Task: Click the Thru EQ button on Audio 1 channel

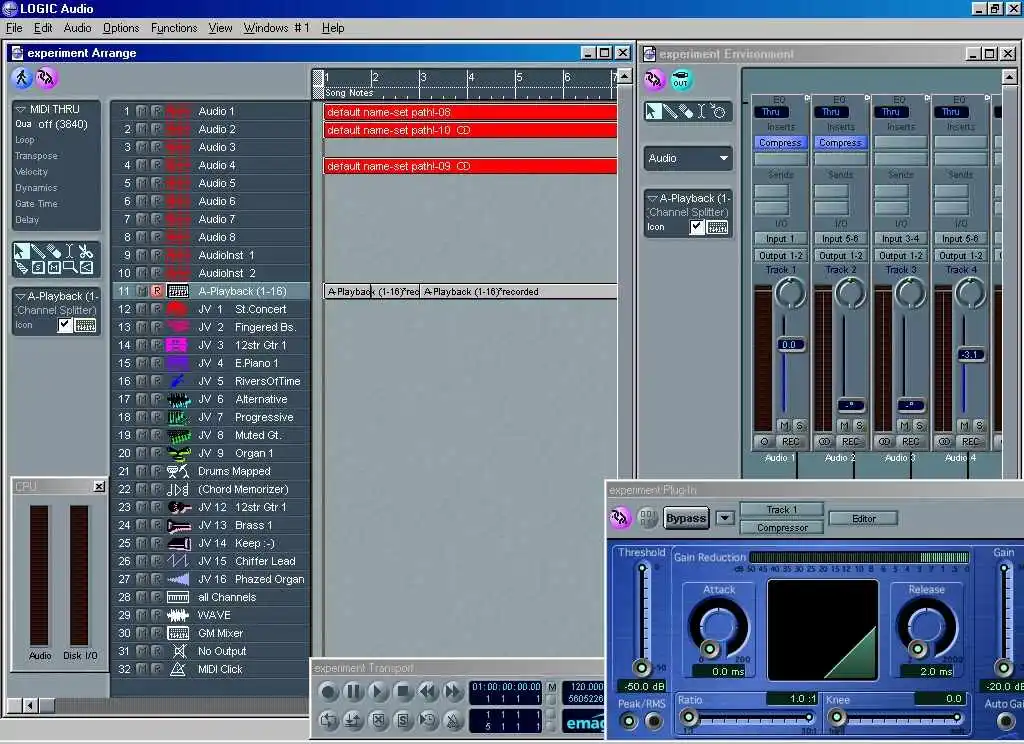Action: coord(771,112)
